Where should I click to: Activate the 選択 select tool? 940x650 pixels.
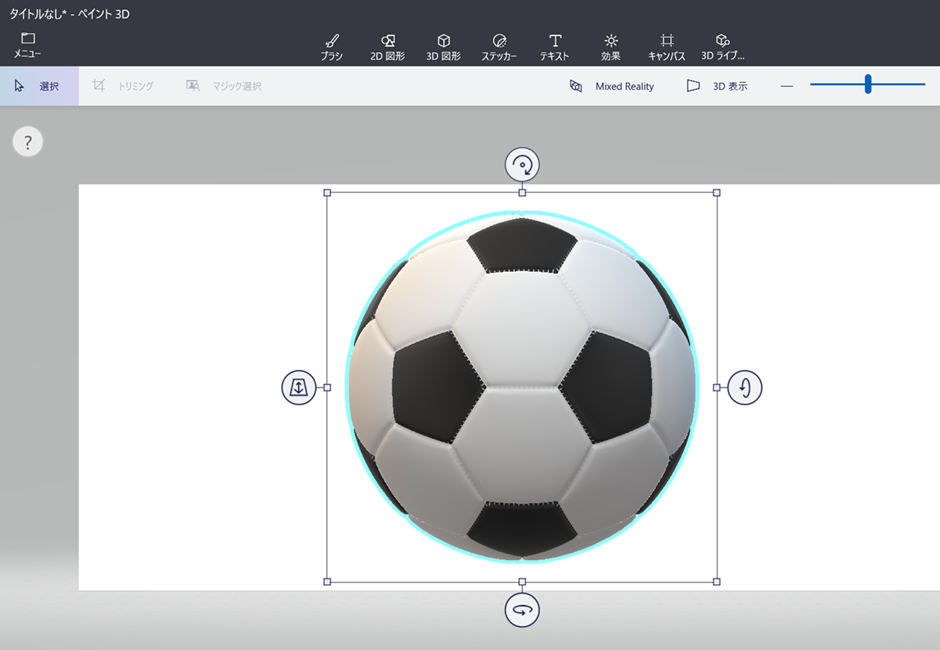coord(39,86)
